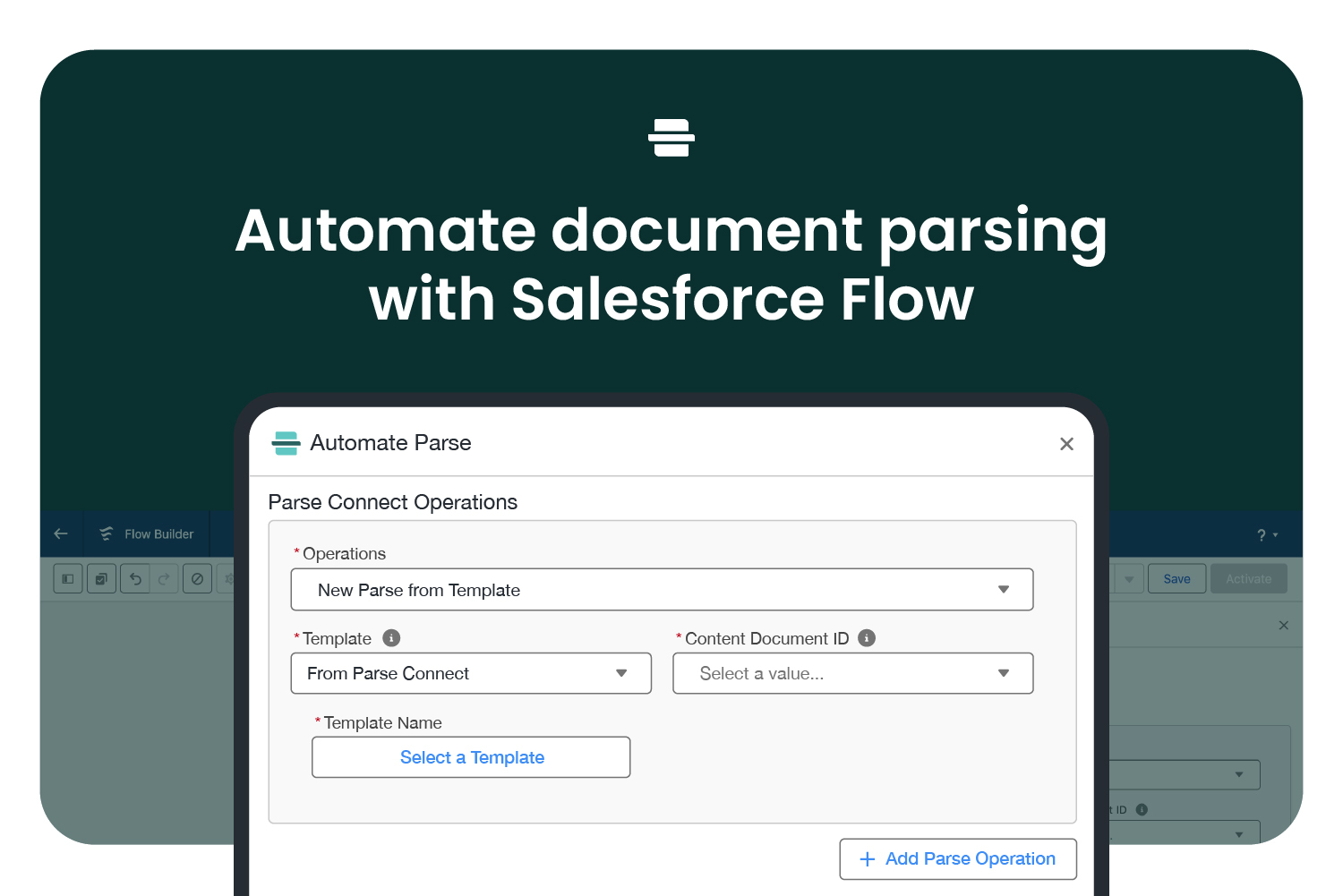Show info tooltip for Template field
Viewport: 1343px width, 896px height.
391,638
